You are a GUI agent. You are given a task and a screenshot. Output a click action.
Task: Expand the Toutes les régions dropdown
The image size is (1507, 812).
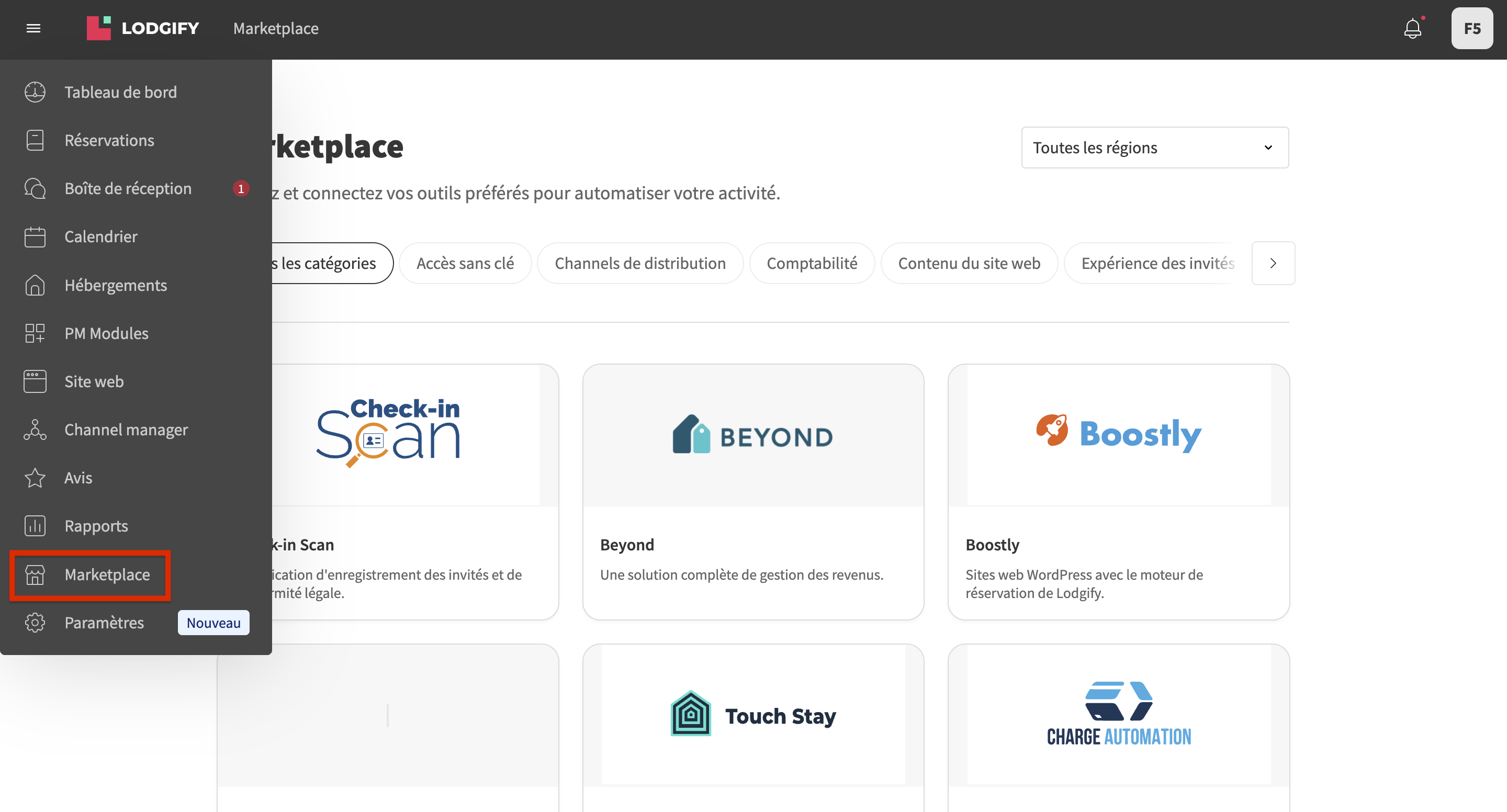[1154, 148]
